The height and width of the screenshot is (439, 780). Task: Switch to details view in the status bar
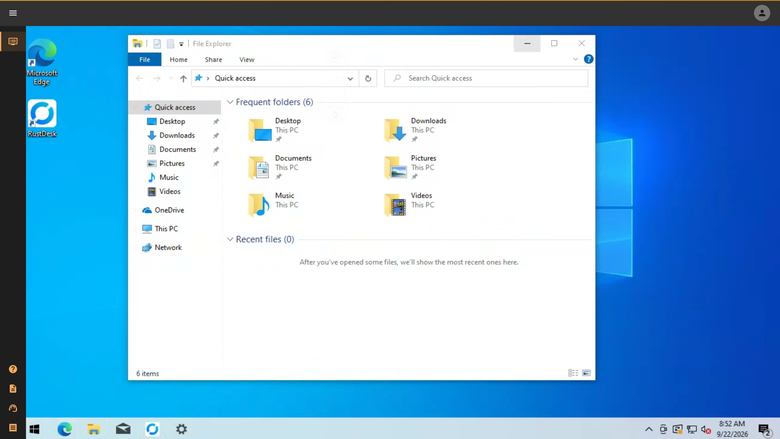point(573,373)
